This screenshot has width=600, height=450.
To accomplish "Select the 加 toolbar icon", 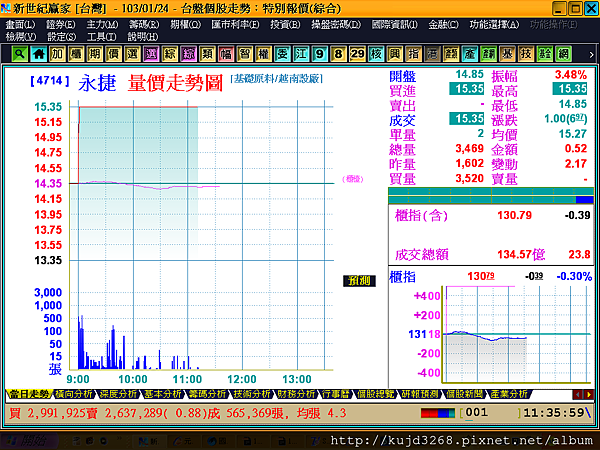I will pyautogui.click(x=57, y=54).
